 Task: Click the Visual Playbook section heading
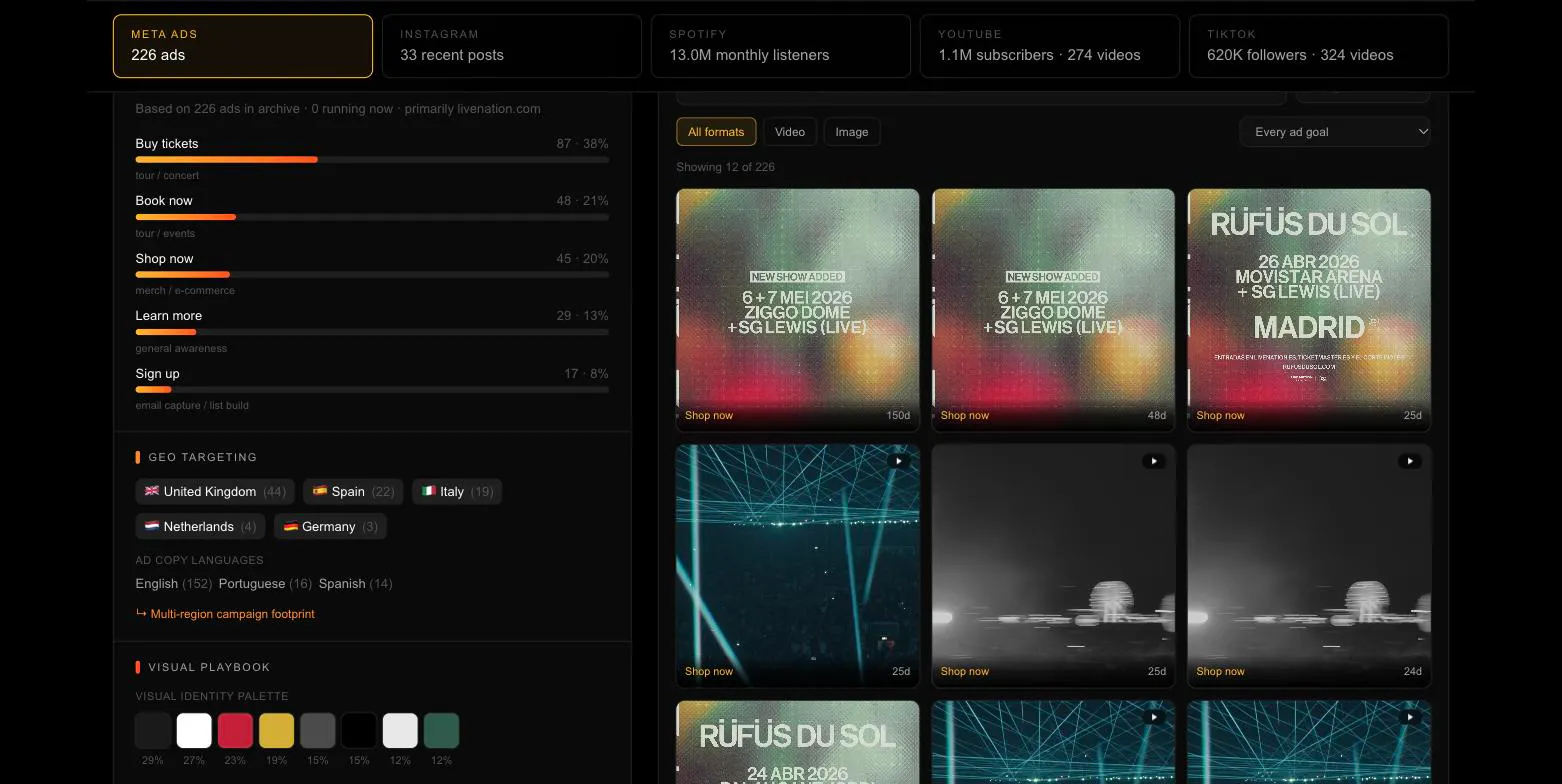point(209,667)
